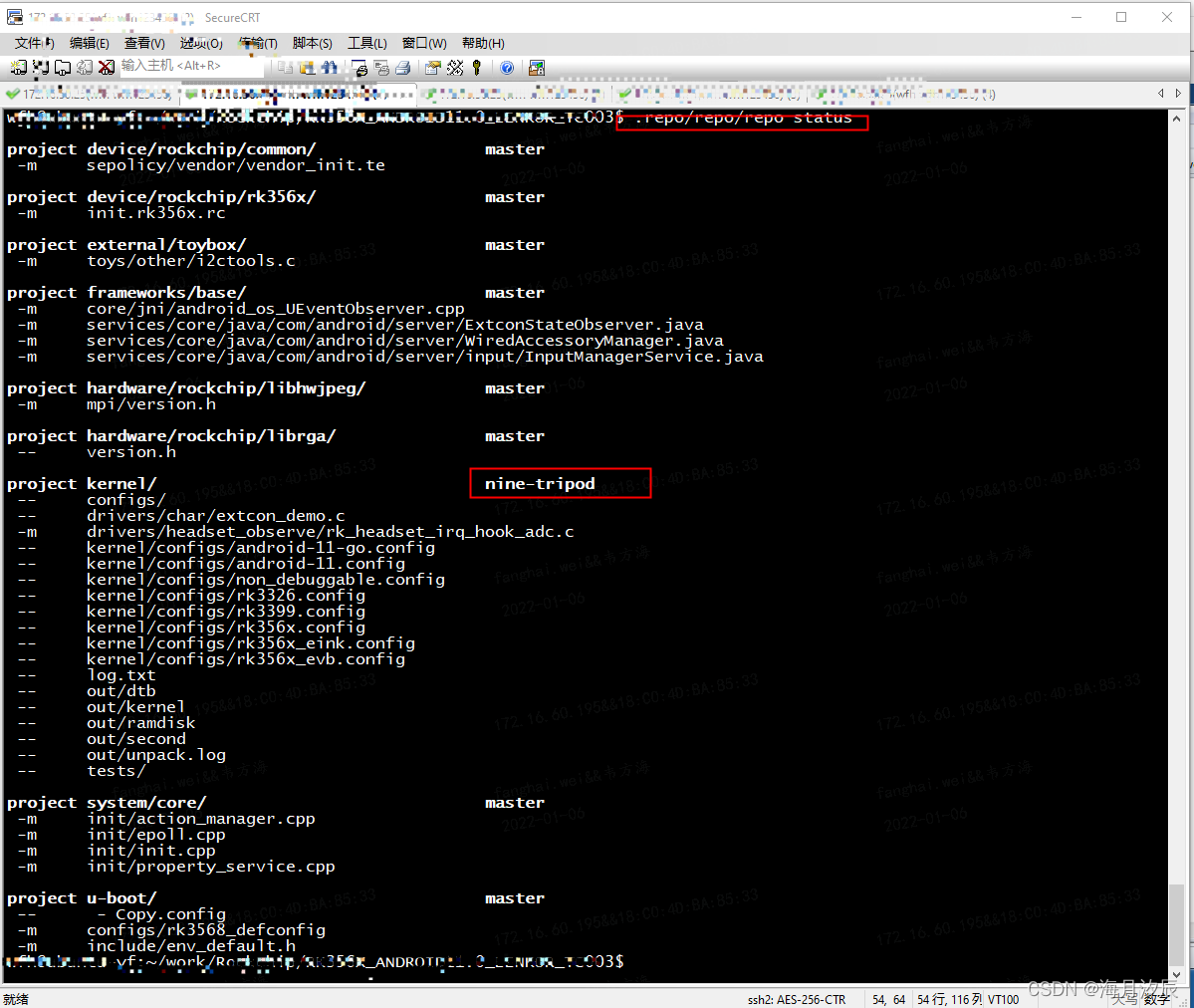This screenshot has width=1194, height=1008.
Task: Click the 输入主机 host input field
Action: [190, 67]
